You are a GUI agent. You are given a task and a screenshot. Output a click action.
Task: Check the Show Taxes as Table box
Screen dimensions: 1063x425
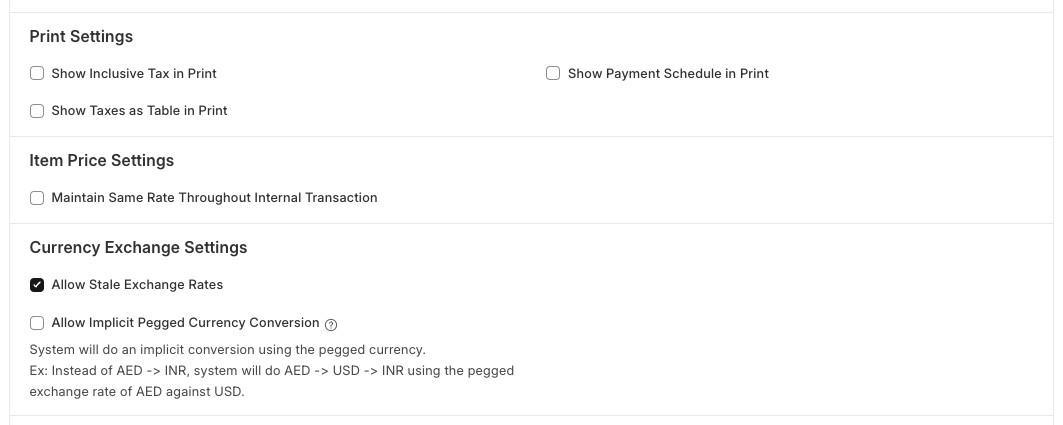point(37,111)
